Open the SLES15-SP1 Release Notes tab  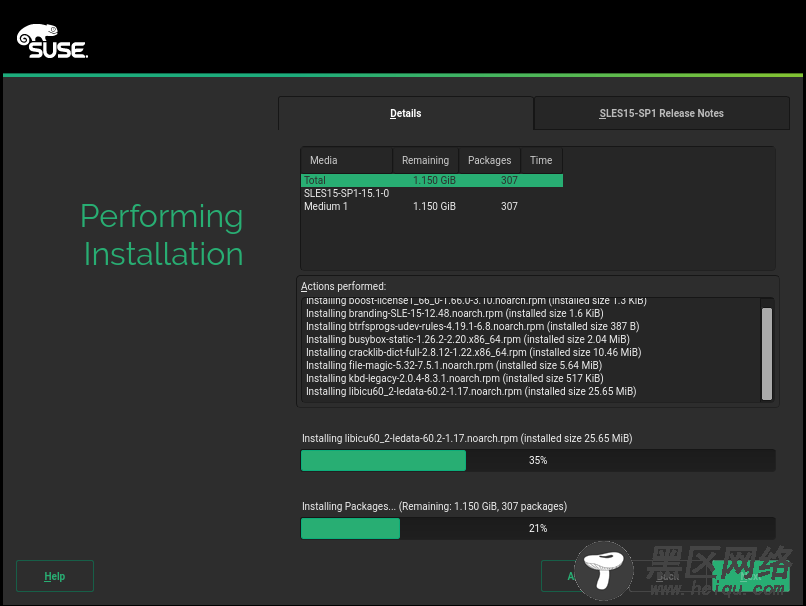pyautogui.click(x=662, y=113)
